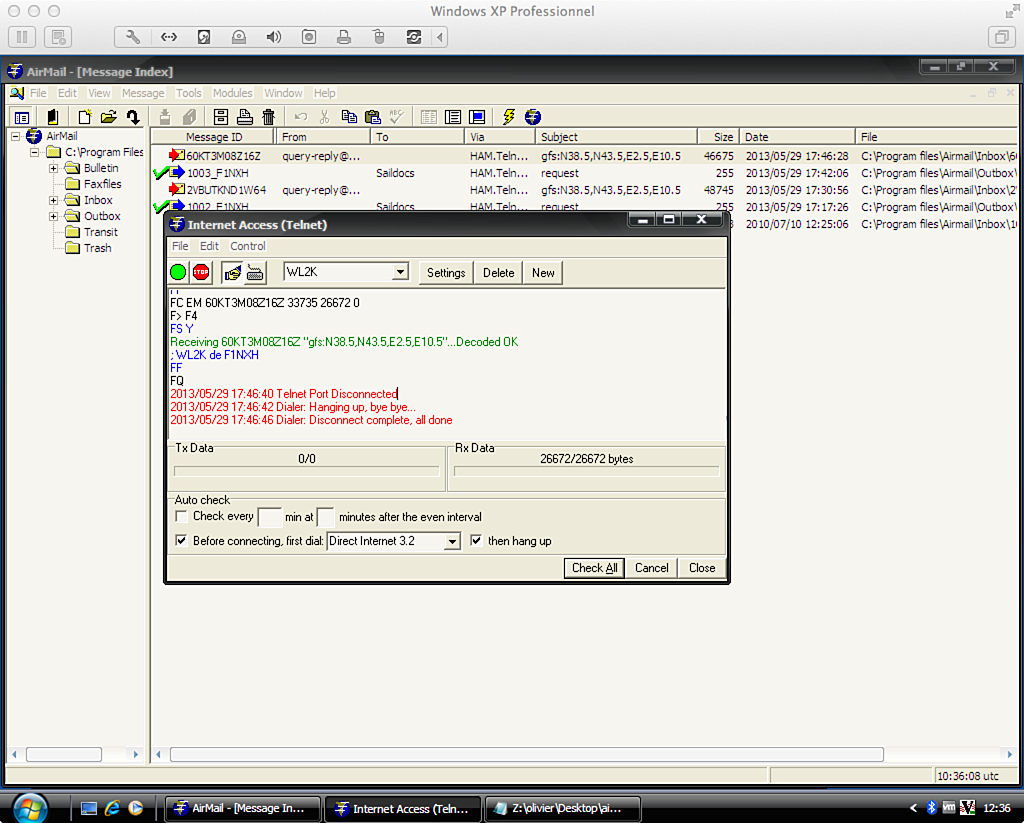Image resolution: width=1024 pixels, height=823 pixels.
Task: Sort by the Subject column header
Action: tap(616, 137)
